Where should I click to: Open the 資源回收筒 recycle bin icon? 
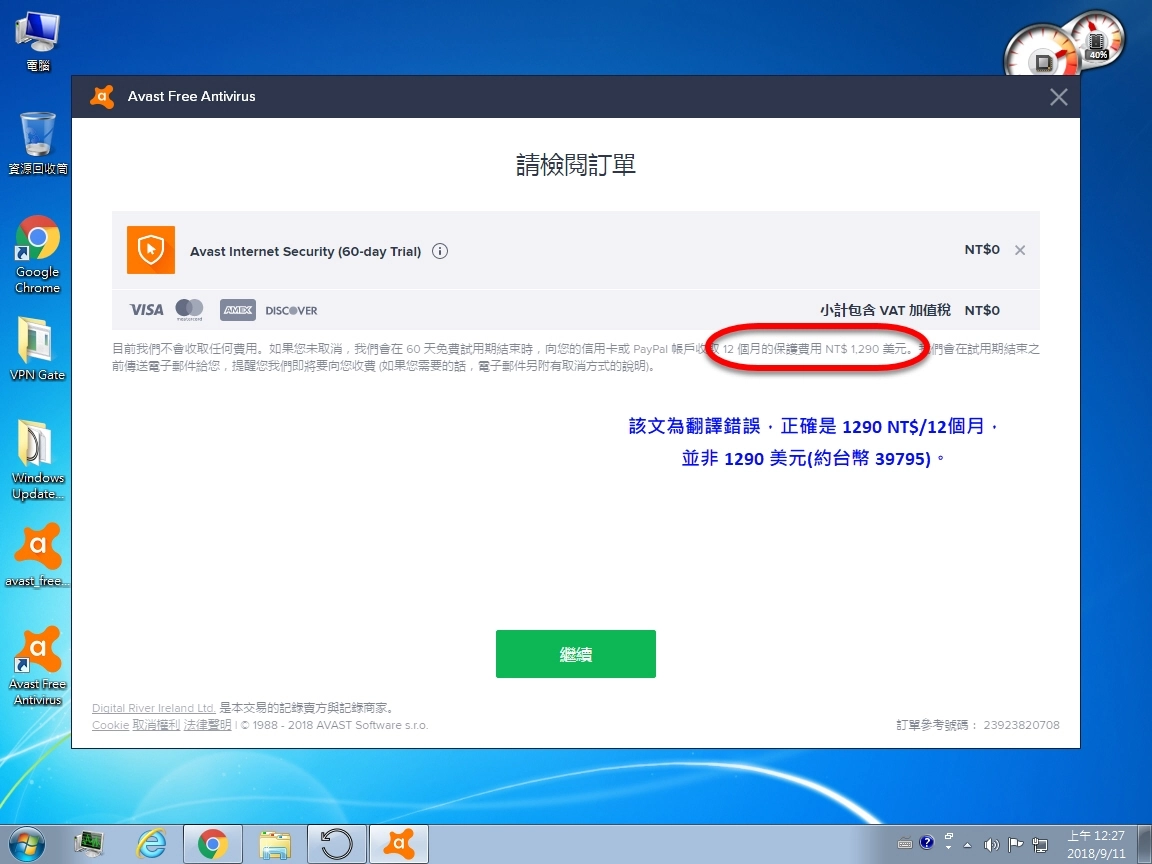pyautogui.click(x=37, y=143)
